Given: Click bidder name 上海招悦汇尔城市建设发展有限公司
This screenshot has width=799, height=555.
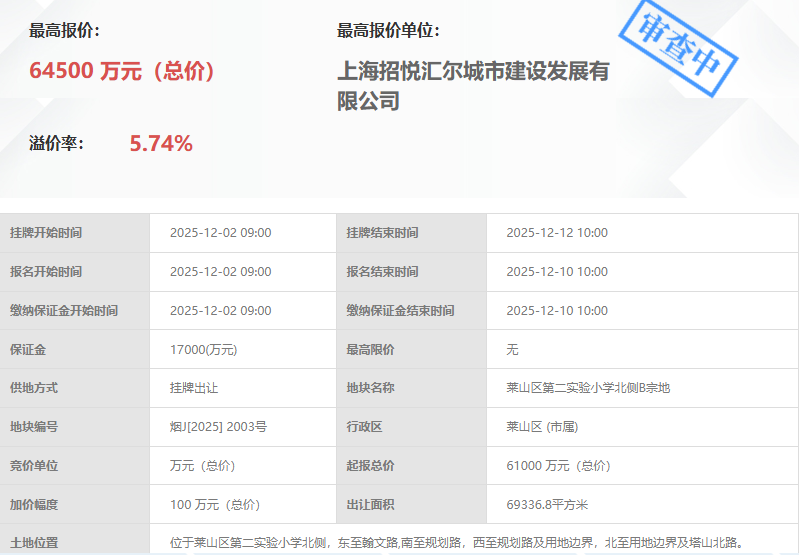Looking at the screenshot, I should coord(473,86).
